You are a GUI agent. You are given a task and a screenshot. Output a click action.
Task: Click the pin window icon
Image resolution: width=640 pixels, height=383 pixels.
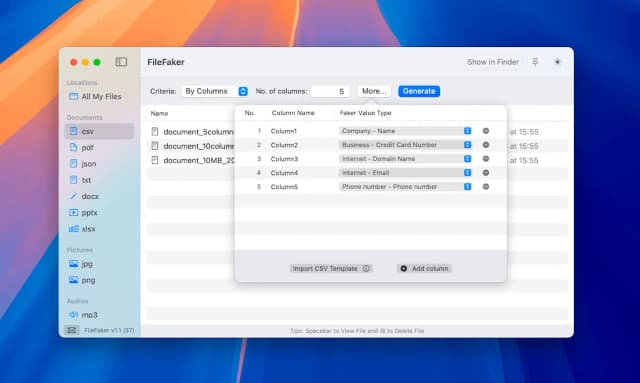[x=535, y=62]
